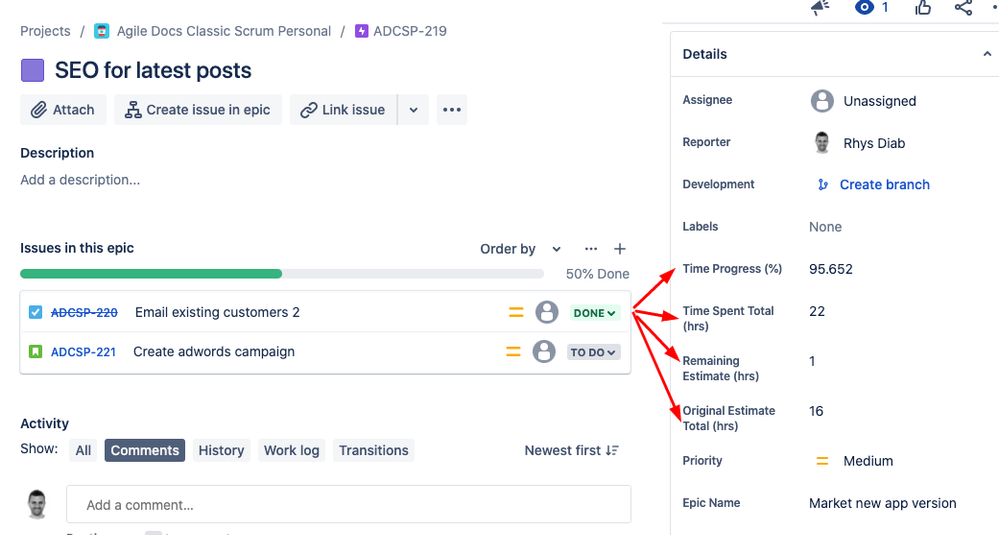Click the feedback megaphone icon
This screenshot has height=535, width=999.
(x=821, y=6)
